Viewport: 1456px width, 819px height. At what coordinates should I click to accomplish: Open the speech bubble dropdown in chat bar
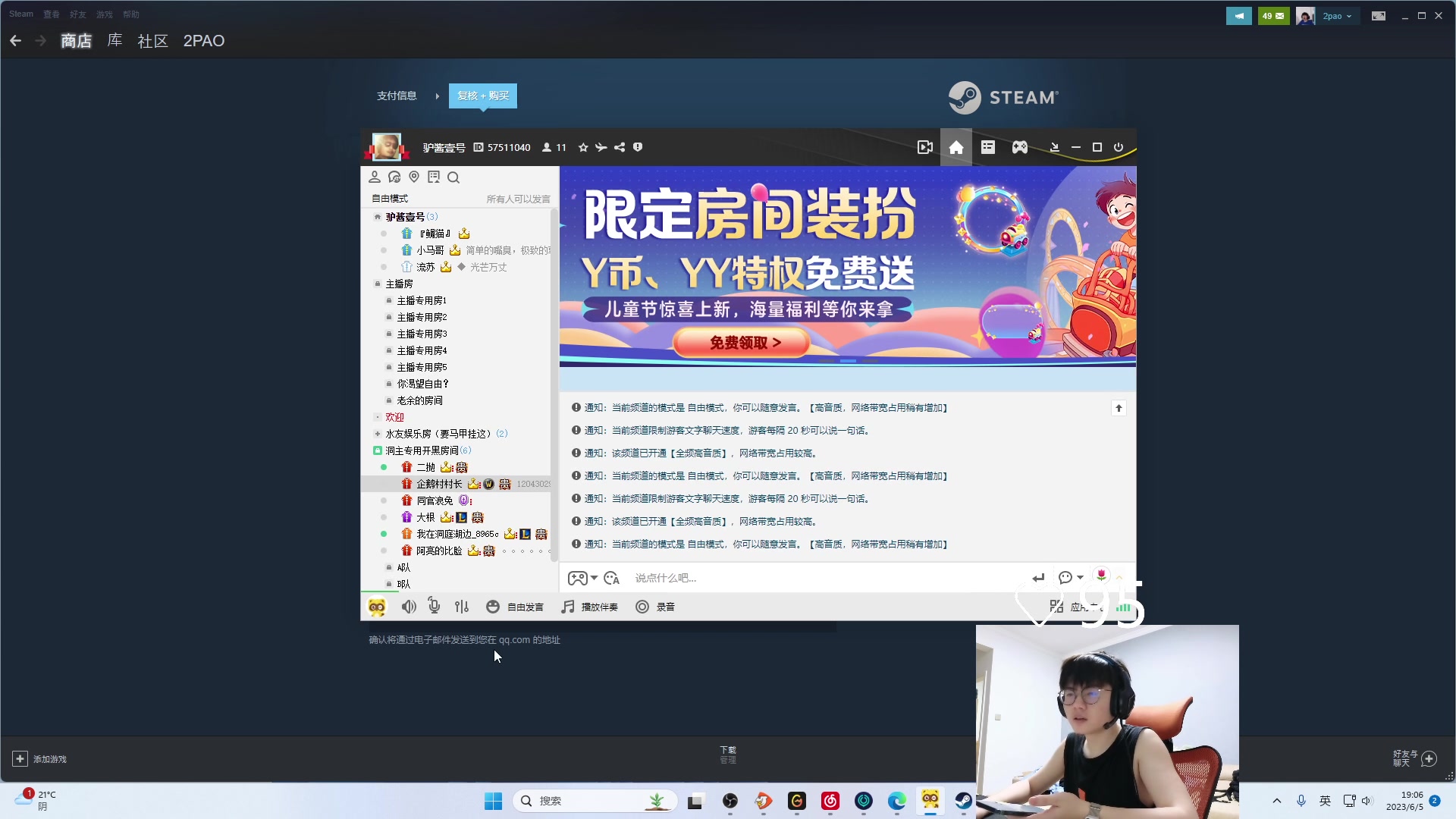coord(1071,578)
